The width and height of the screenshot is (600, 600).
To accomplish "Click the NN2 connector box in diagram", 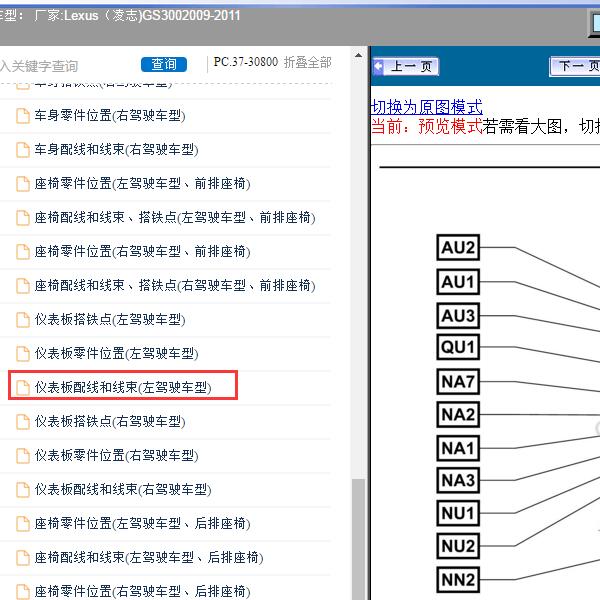I will [458, 580].
